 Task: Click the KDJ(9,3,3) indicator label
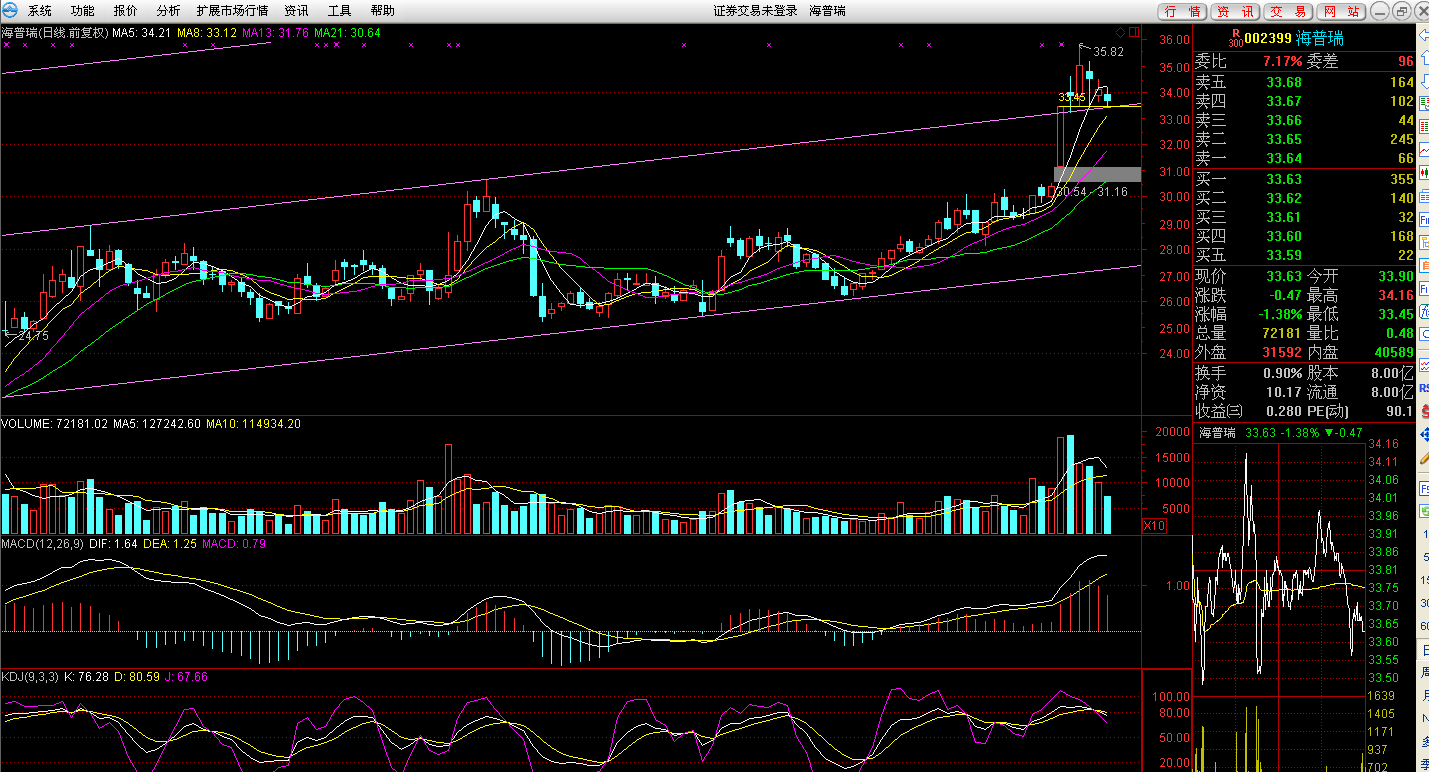click(x=30, y=677)
